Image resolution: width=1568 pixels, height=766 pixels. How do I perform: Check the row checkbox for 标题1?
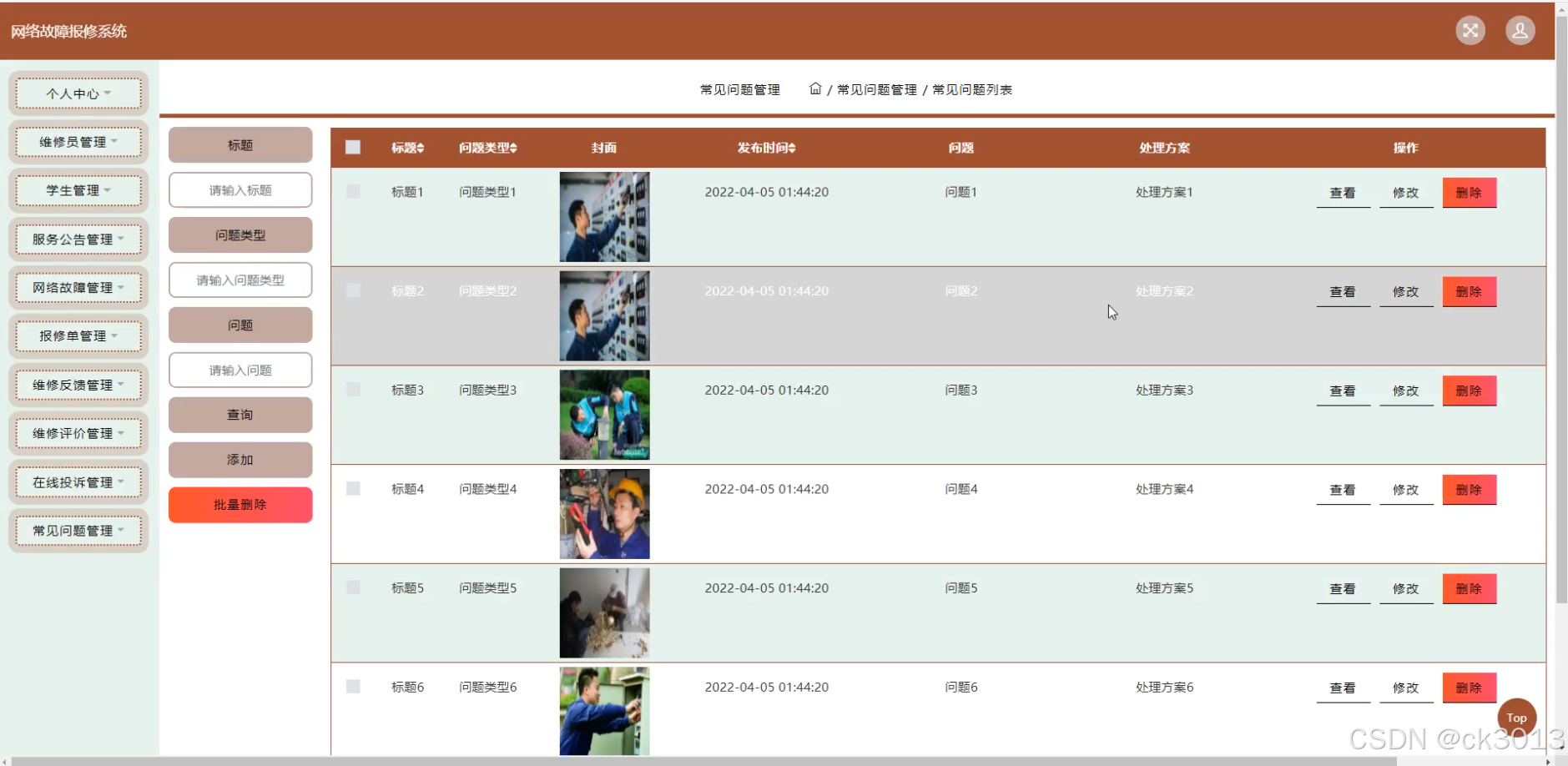coord(353,191)
